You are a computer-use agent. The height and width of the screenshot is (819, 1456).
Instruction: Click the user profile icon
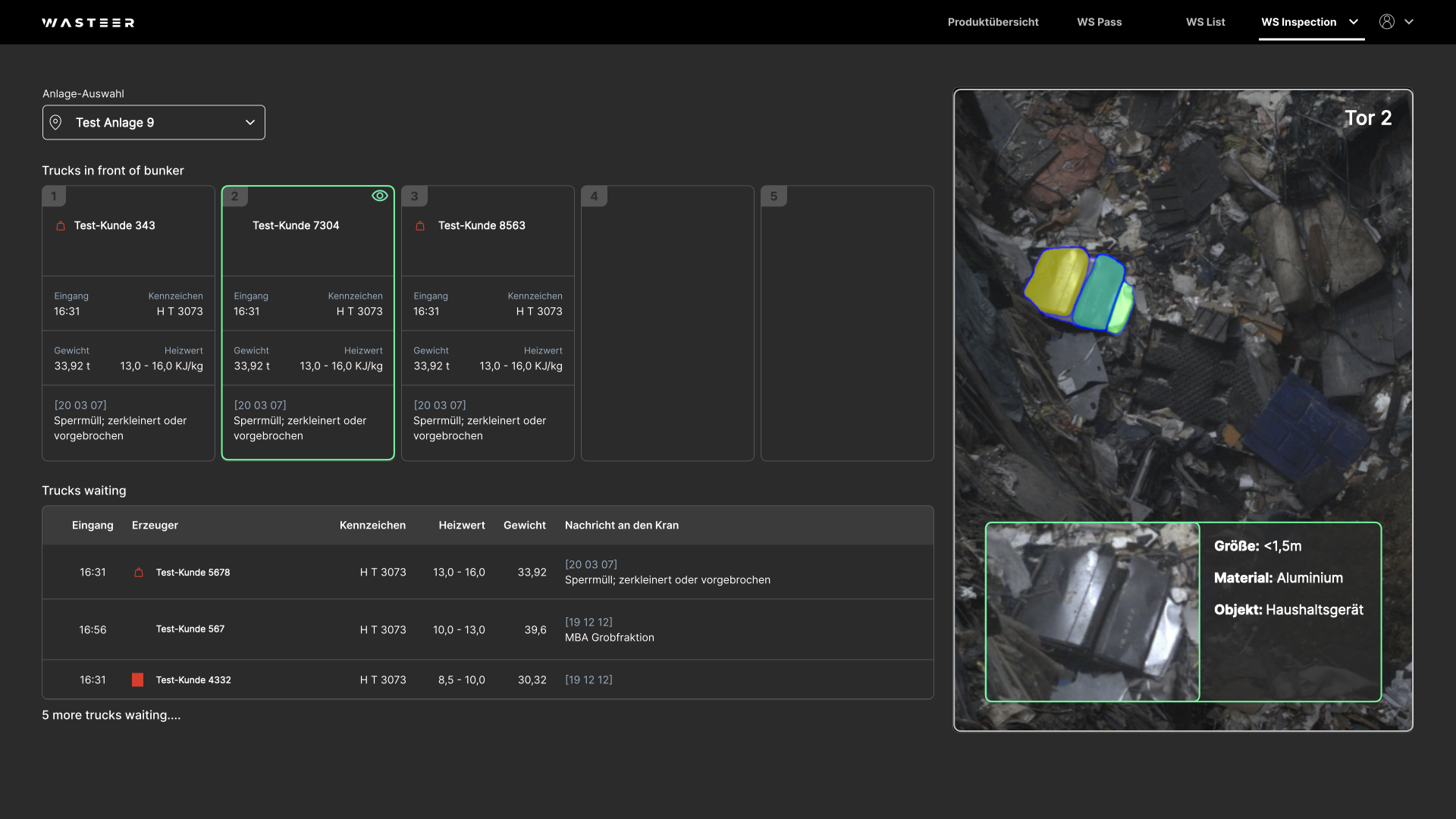(x=1386, y=22)
